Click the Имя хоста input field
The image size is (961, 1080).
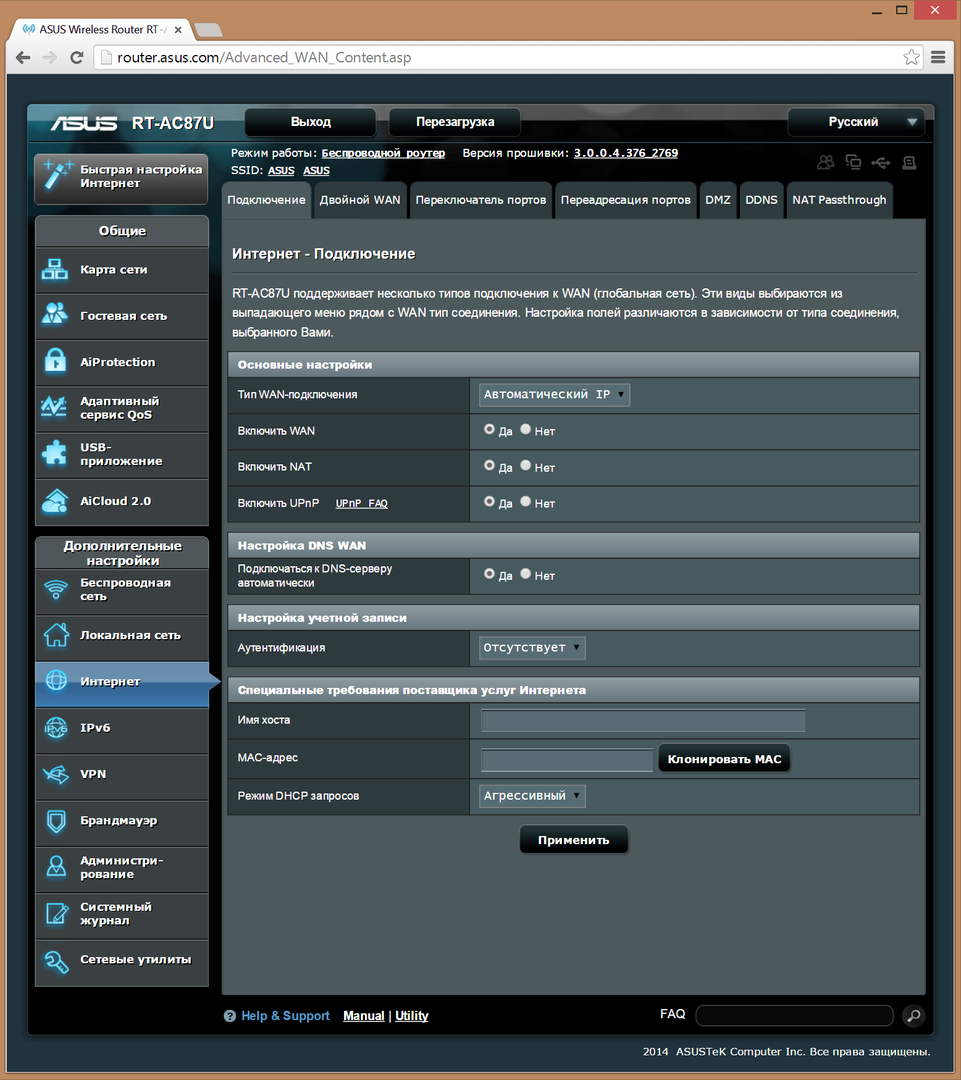(643, 721)
